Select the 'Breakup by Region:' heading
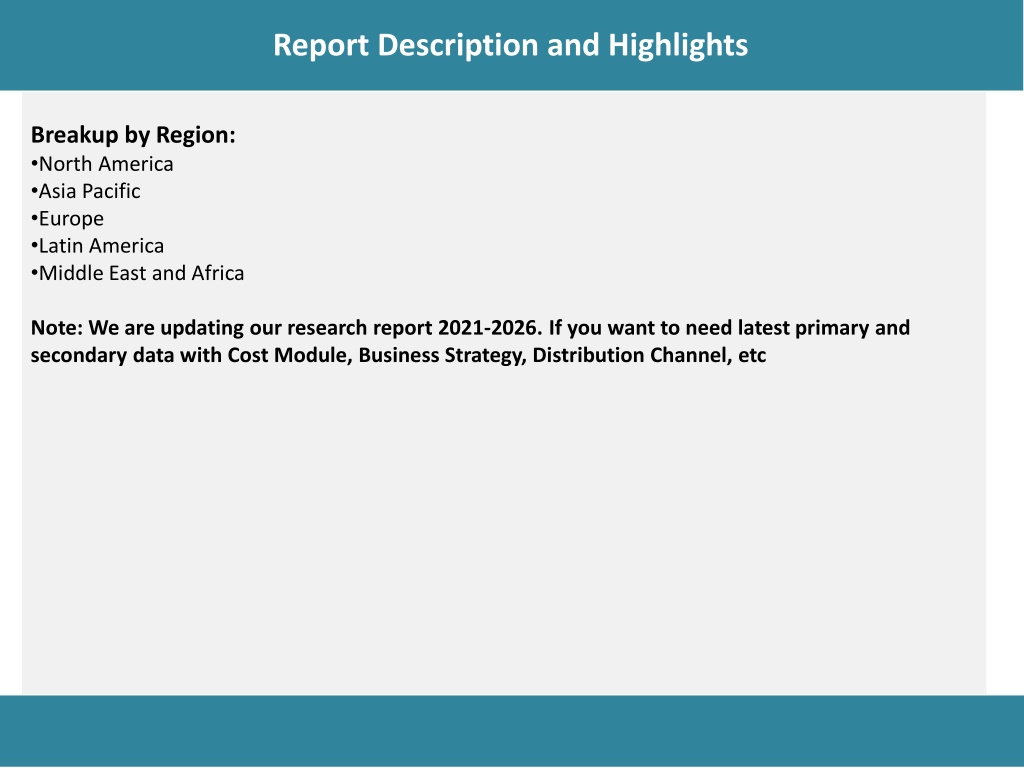The image size is (1024, 768). click(x=133, y=135)
